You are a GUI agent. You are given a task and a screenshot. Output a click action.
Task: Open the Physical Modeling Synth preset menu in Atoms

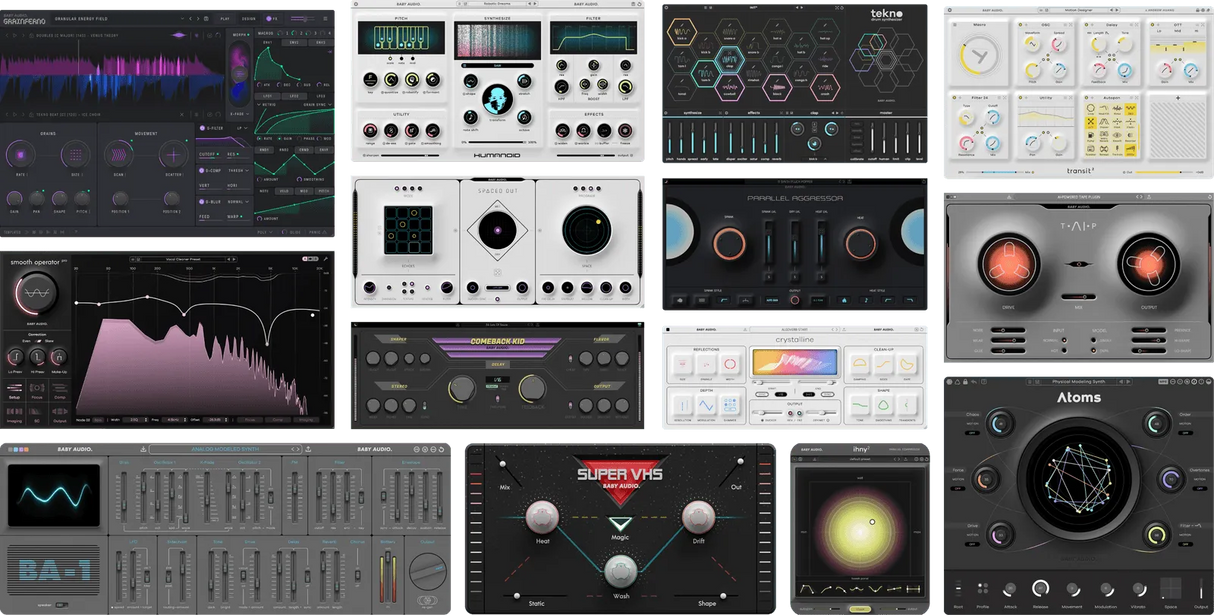tap(1078, 382)
